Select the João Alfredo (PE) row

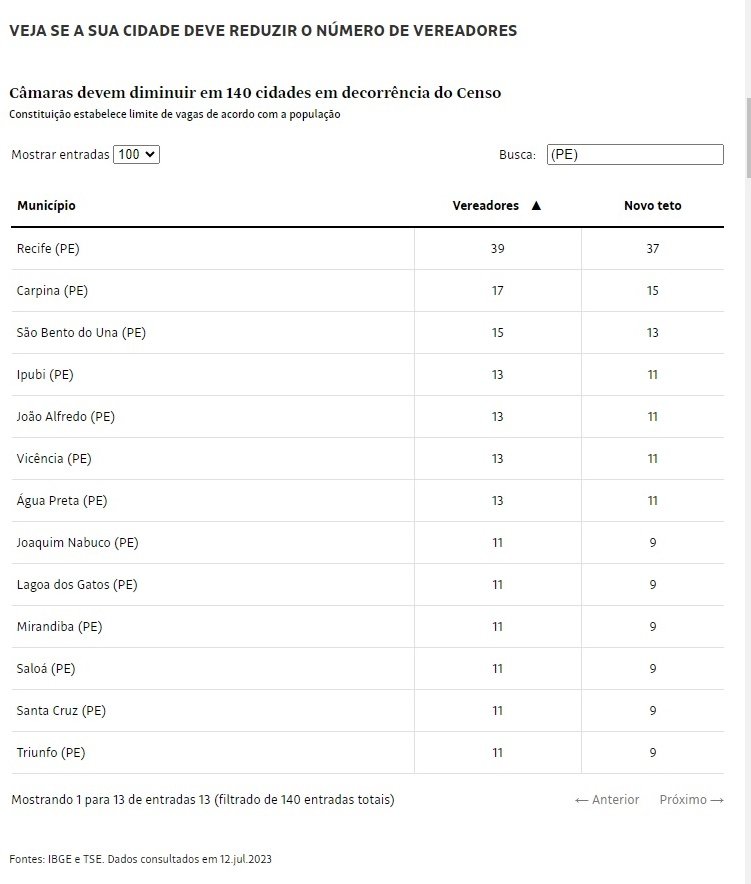coord(66,417)
